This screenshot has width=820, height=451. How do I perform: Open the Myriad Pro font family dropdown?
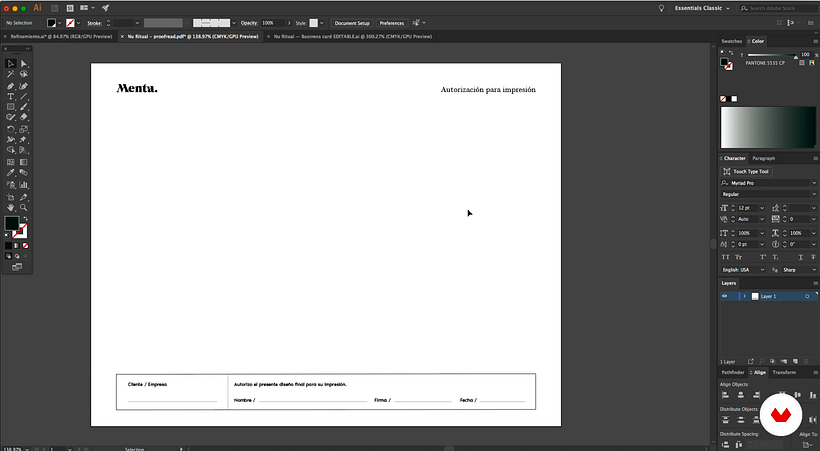tap(813, 183)
